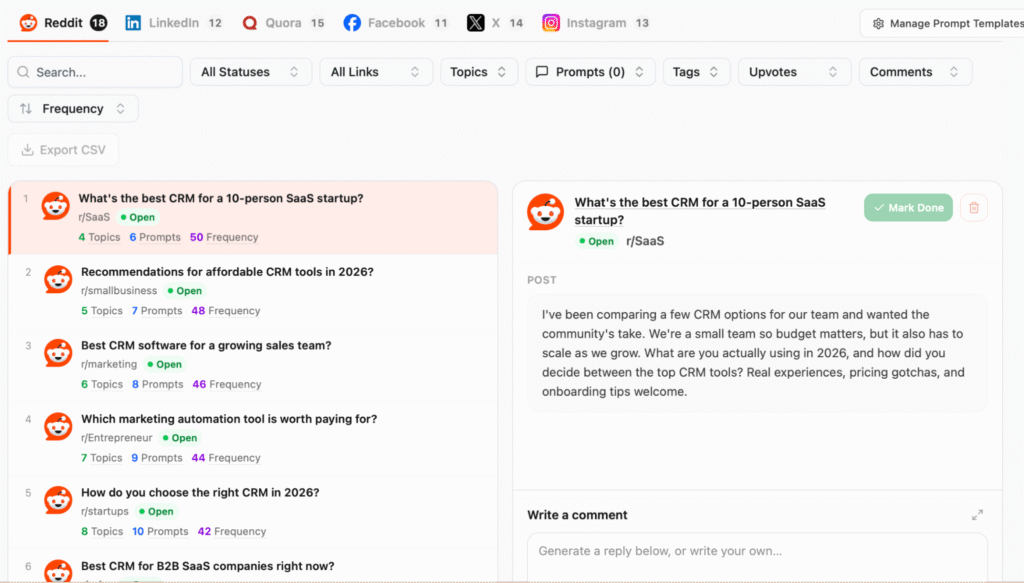
Task: Open the All Statuses dropdown
Action: [251, 72]
